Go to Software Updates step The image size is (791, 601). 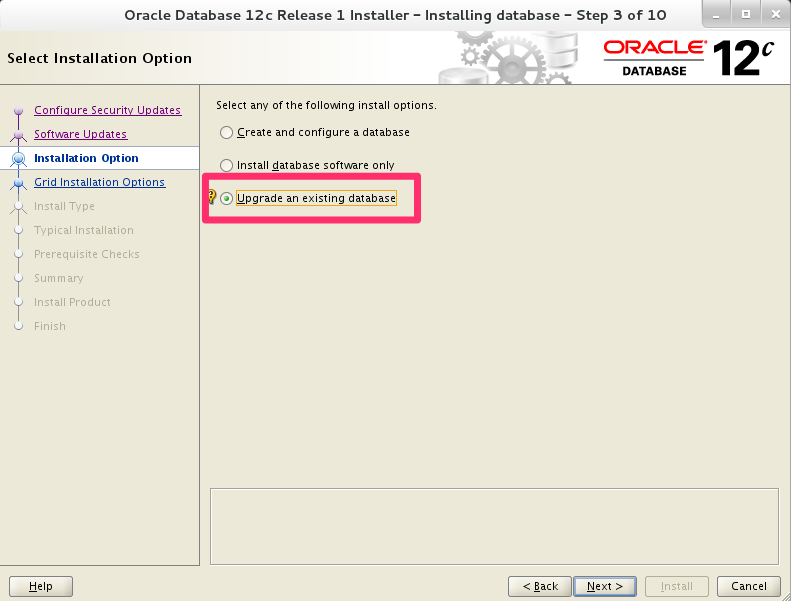(80, 134)
